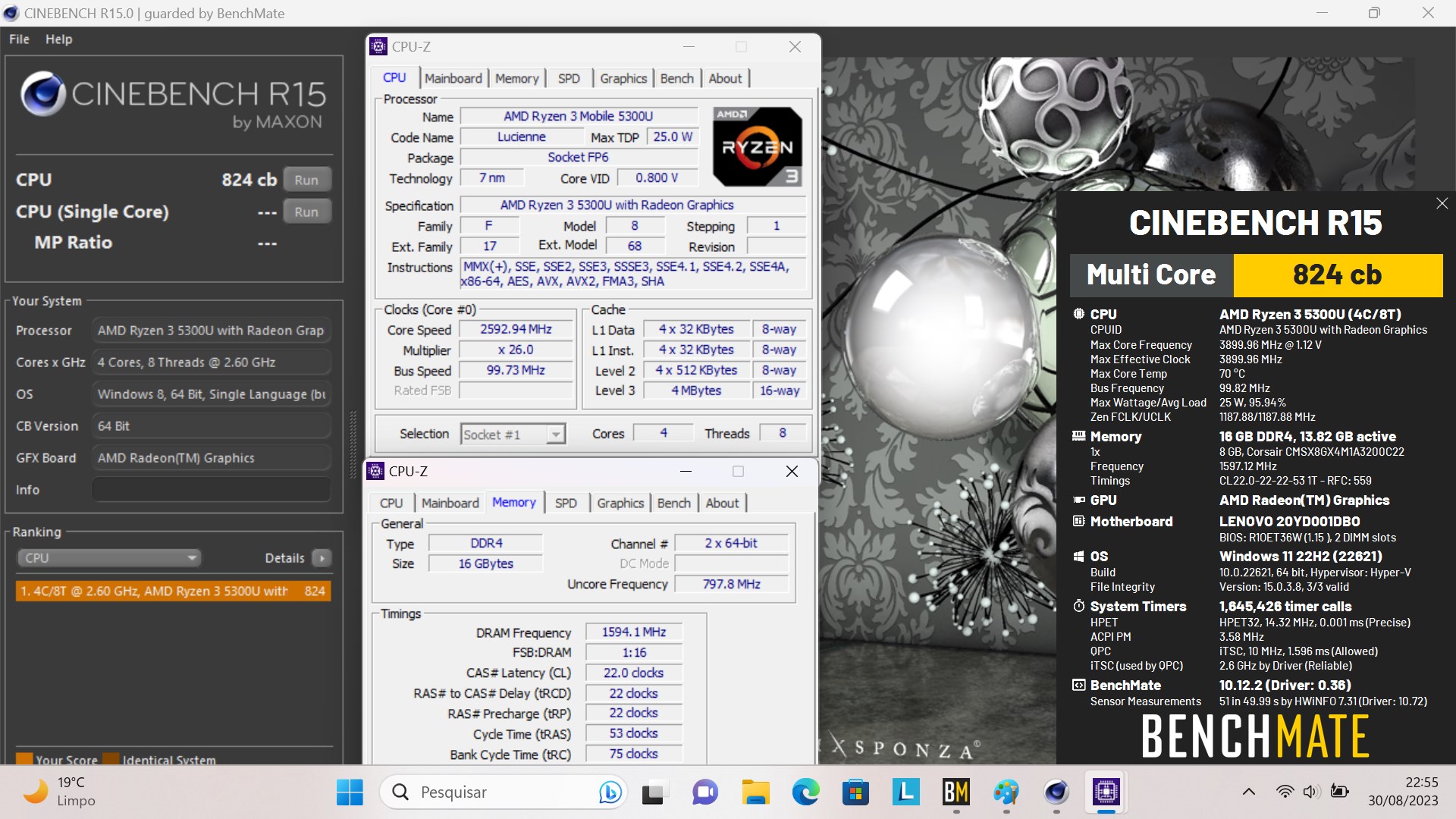The width and height of the screenshot is (1456, 819).
Task: Open Mainboard tab in lower CPU-Z
Action: [x=450, y=503]
